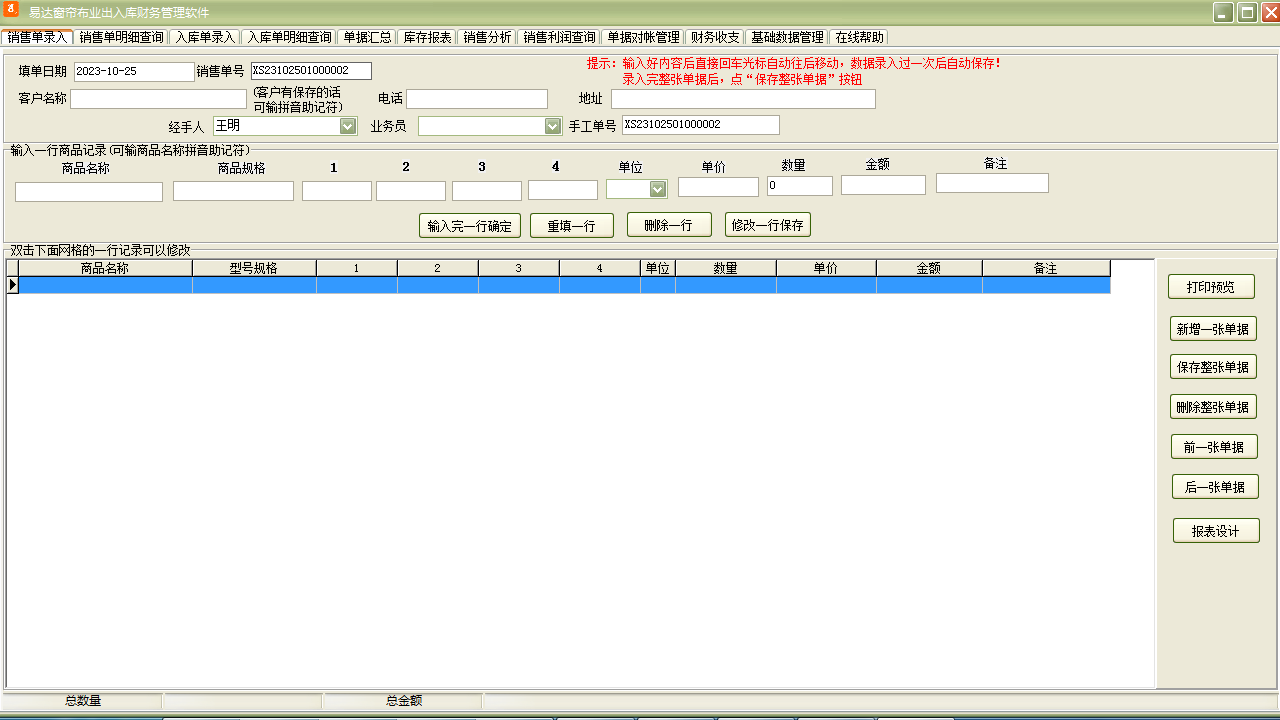This screenshot has width=1280, height=720.
Task: Click grid header 备注
Action: click(1046, 268)
